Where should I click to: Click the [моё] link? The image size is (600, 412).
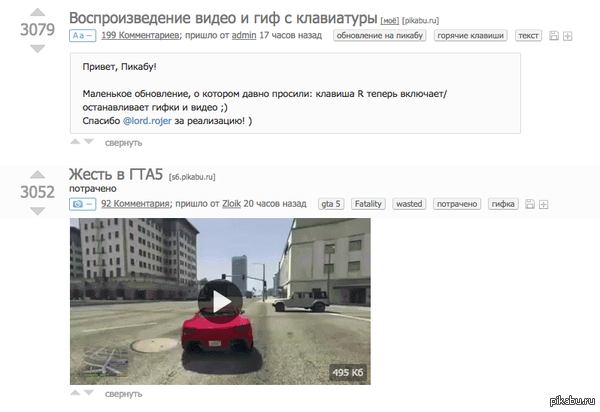pos(390,21)
